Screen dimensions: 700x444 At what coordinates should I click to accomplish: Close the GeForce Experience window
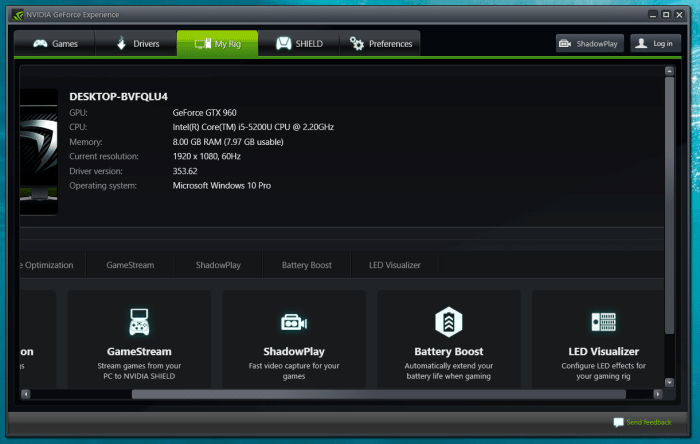point(679,15)
